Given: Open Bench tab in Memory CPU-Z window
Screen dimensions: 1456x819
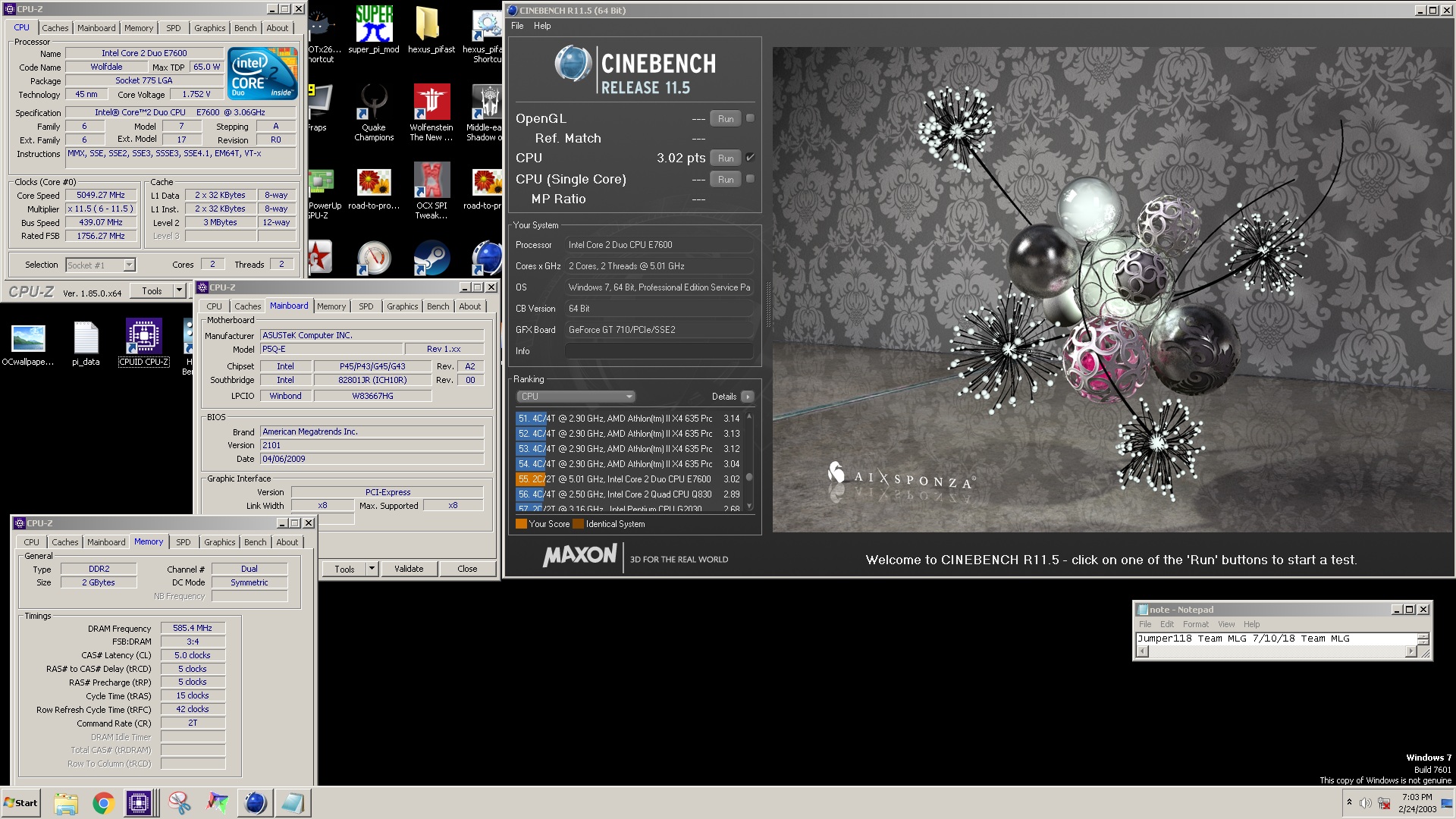Looking at the screenshot, I should [256, 542].
